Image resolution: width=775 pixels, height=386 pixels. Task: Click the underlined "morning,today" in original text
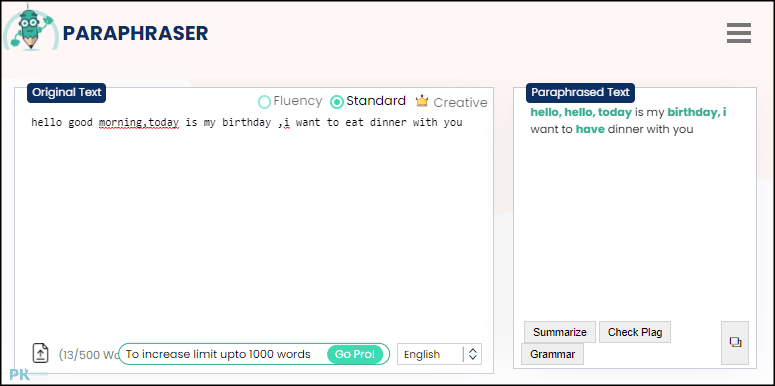point(139,123)
